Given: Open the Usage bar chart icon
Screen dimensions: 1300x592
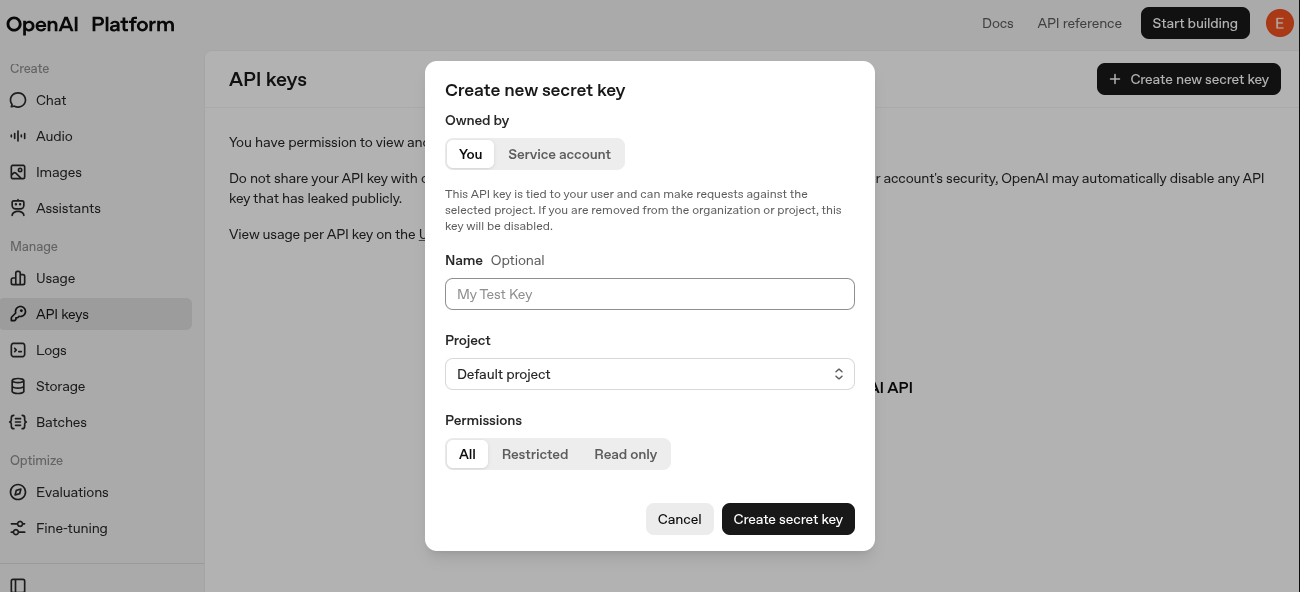Looking at the screenshot, I should [18, 278].
